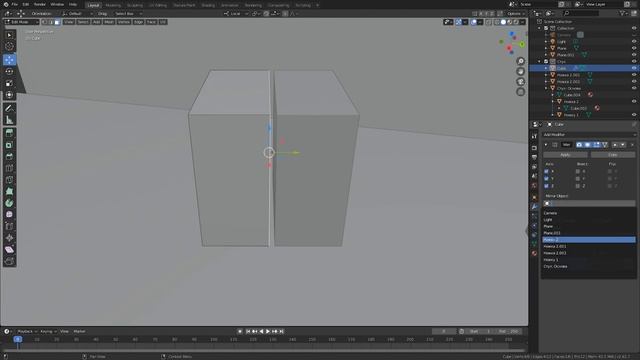This screenshot has width=640, height=360.
Task: Toggle Mirror Axis Z checkbox
Action: (x=547, y=186)
